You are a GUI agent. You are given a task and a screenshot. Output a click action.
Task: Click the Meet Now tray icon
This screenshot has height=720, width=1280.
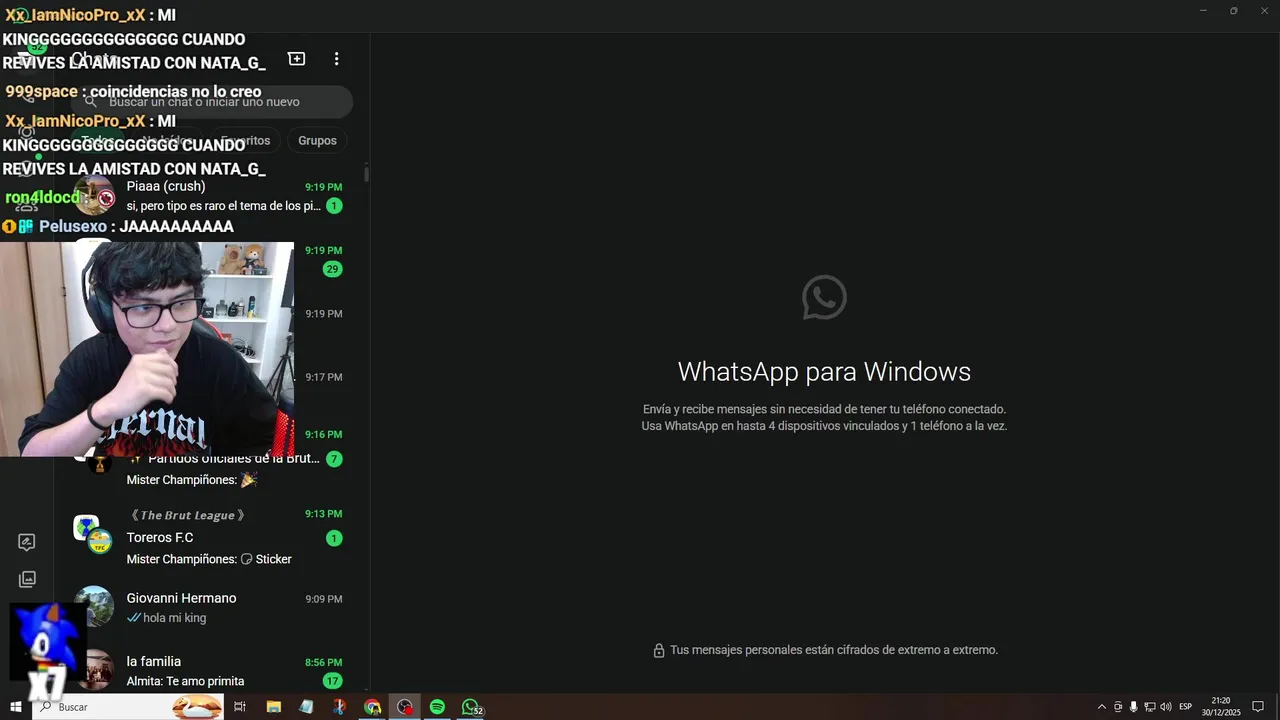pos(1118,707)
